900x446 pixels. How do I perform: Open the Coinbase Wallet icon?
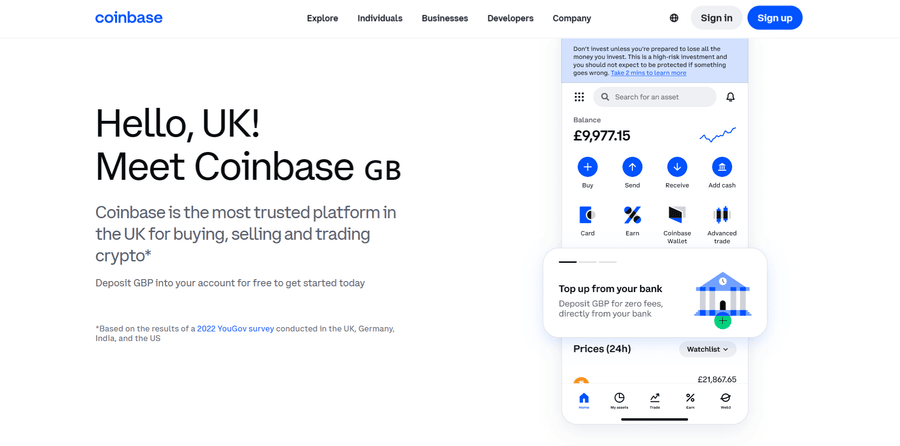pos(677,215)
